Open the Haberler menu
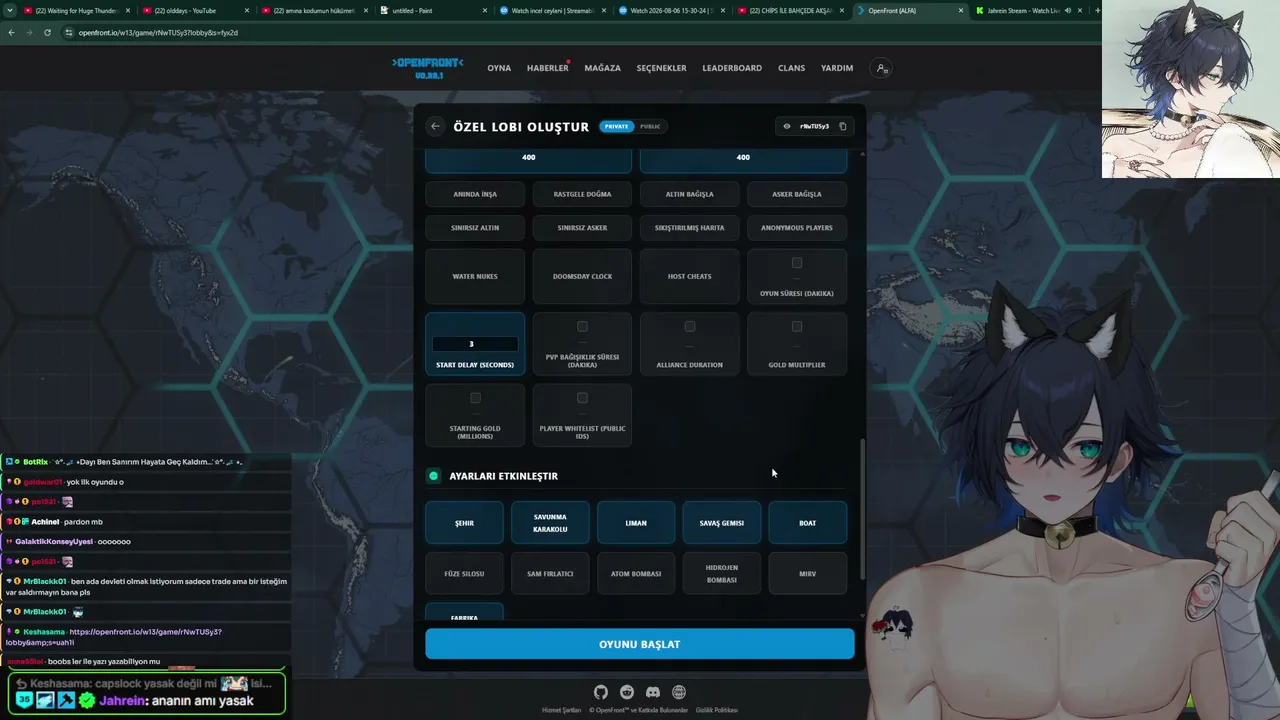Viewport: 1280px width, 720px height. pos(547,68)
